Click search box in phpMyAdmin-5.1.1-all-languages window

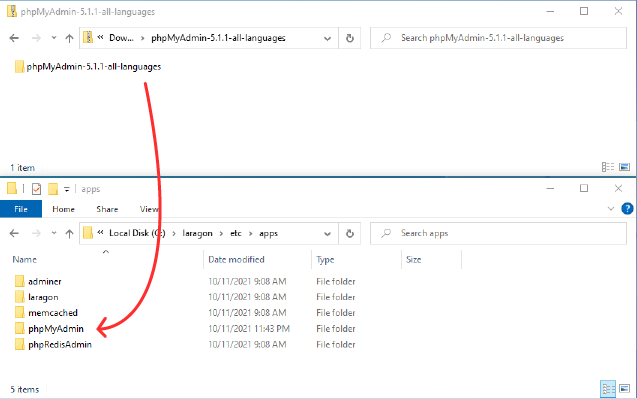[x=498, y=38]
